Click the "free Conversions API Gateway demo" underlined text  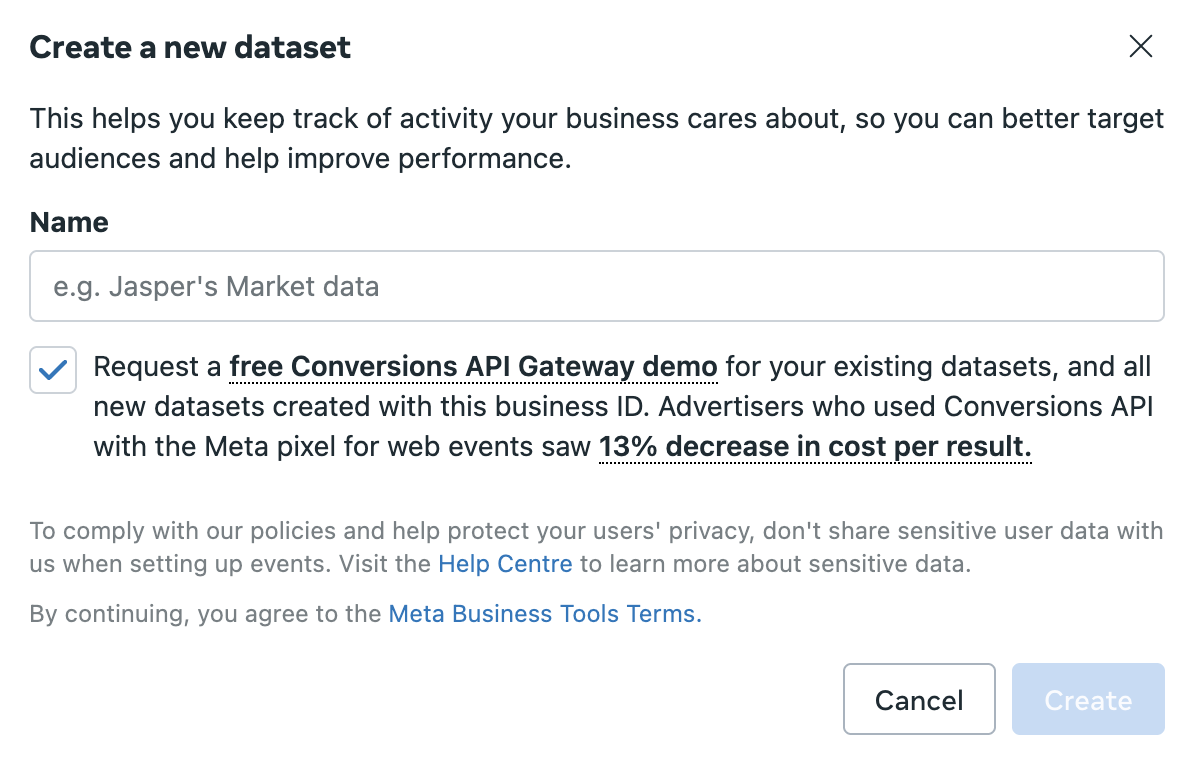pos(473,367)
